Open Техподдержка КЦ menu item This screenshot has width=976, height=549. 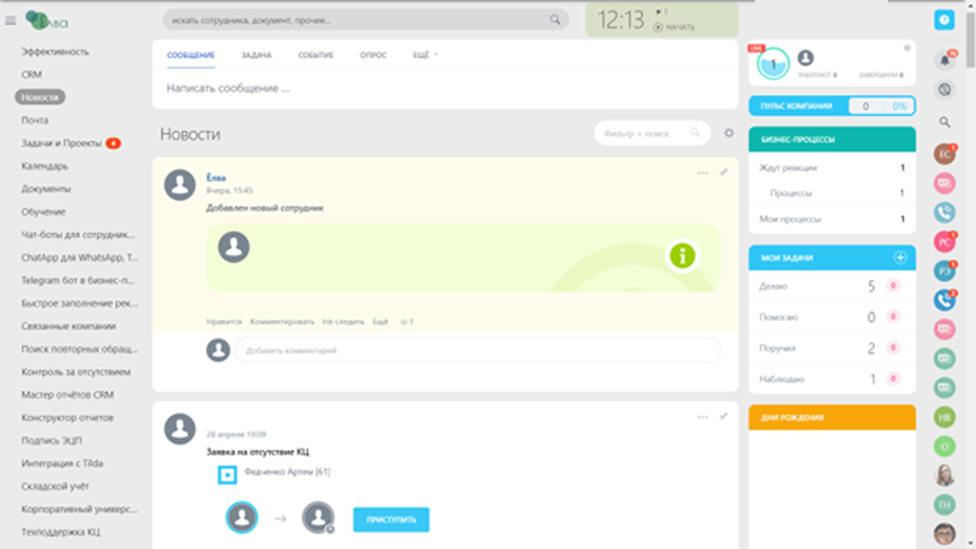click(60, 532)
